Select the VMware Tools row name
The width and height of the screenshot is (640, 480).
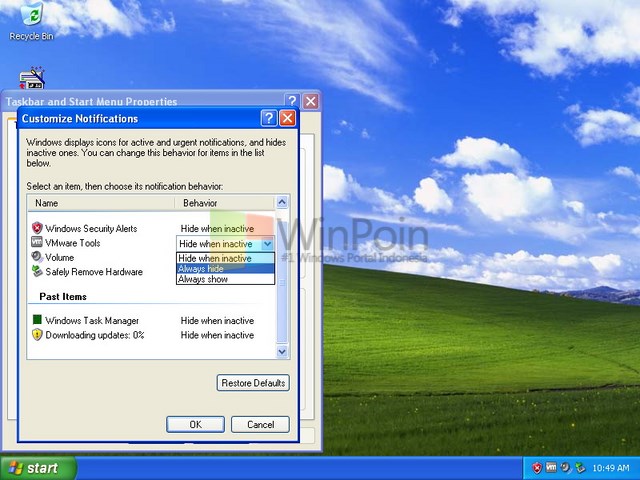pyautogui.click(x=73, y=243)
